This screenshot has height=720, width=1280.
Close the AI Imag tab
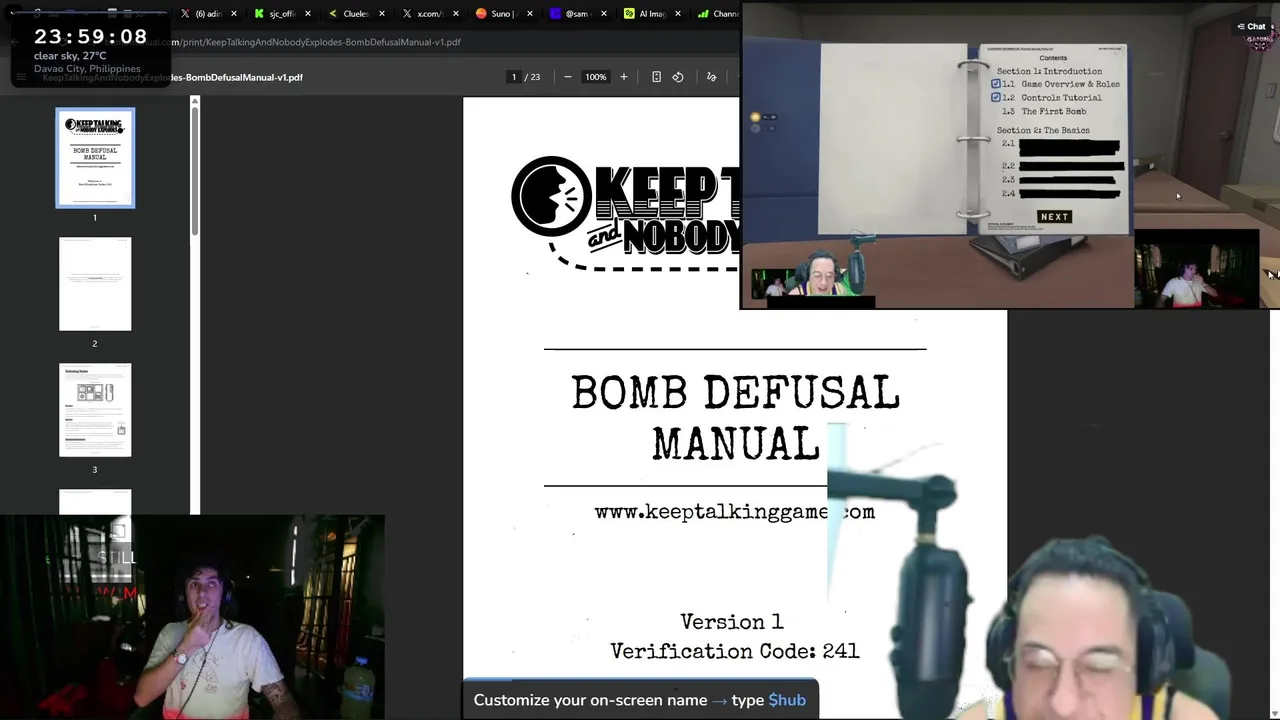pos(678,14)
